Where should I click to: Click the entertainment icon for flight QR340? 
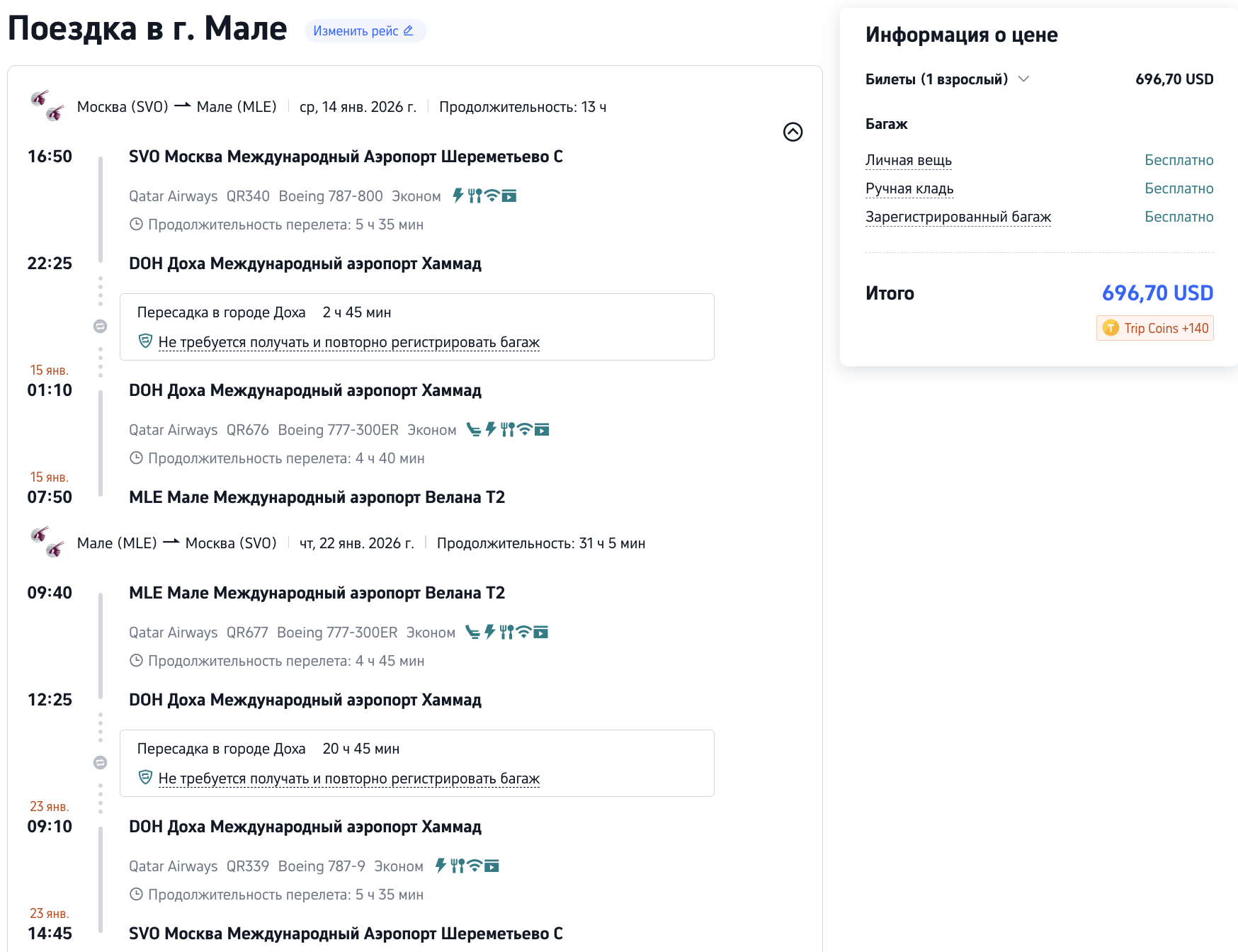(509, 195)
